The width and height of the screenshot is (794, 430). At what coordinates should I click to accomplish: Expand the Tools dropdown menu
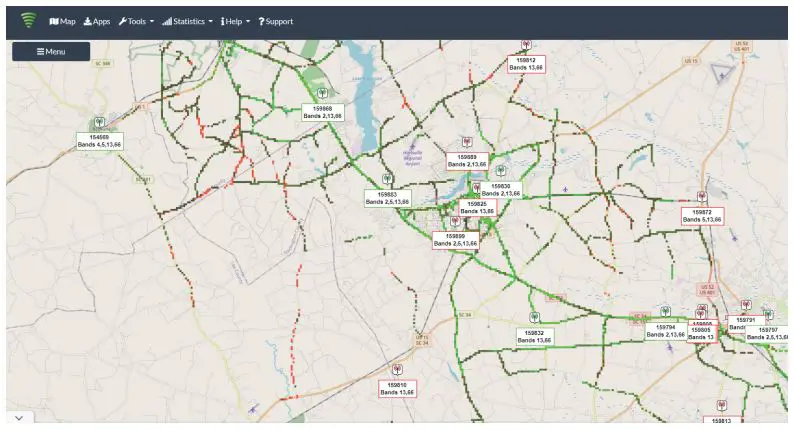tap(136, 21)
